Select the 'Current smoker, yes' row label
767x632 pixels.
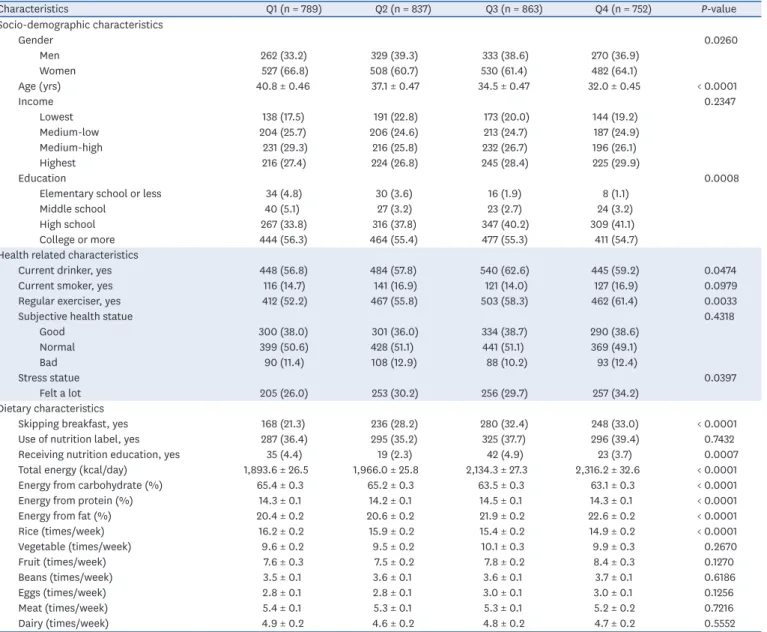[66, 286]
